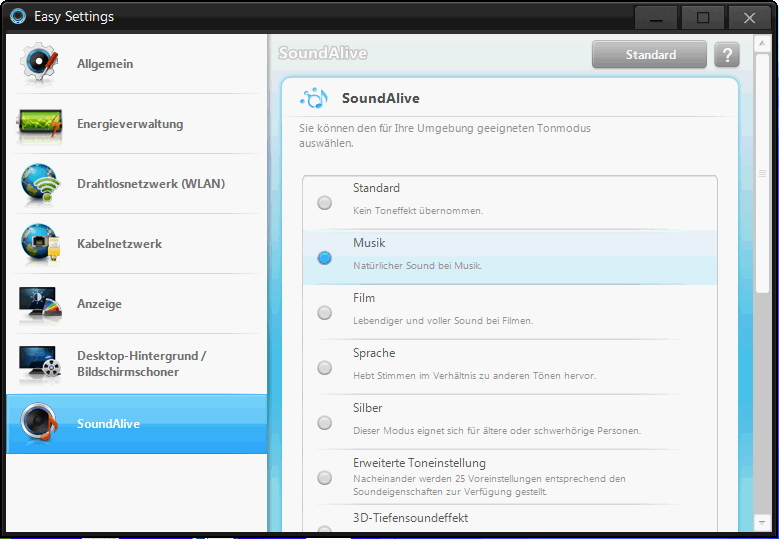The image size is (779, 539).
Task: Click the Easy Settings title bar logo
Action: coord(18,16)
